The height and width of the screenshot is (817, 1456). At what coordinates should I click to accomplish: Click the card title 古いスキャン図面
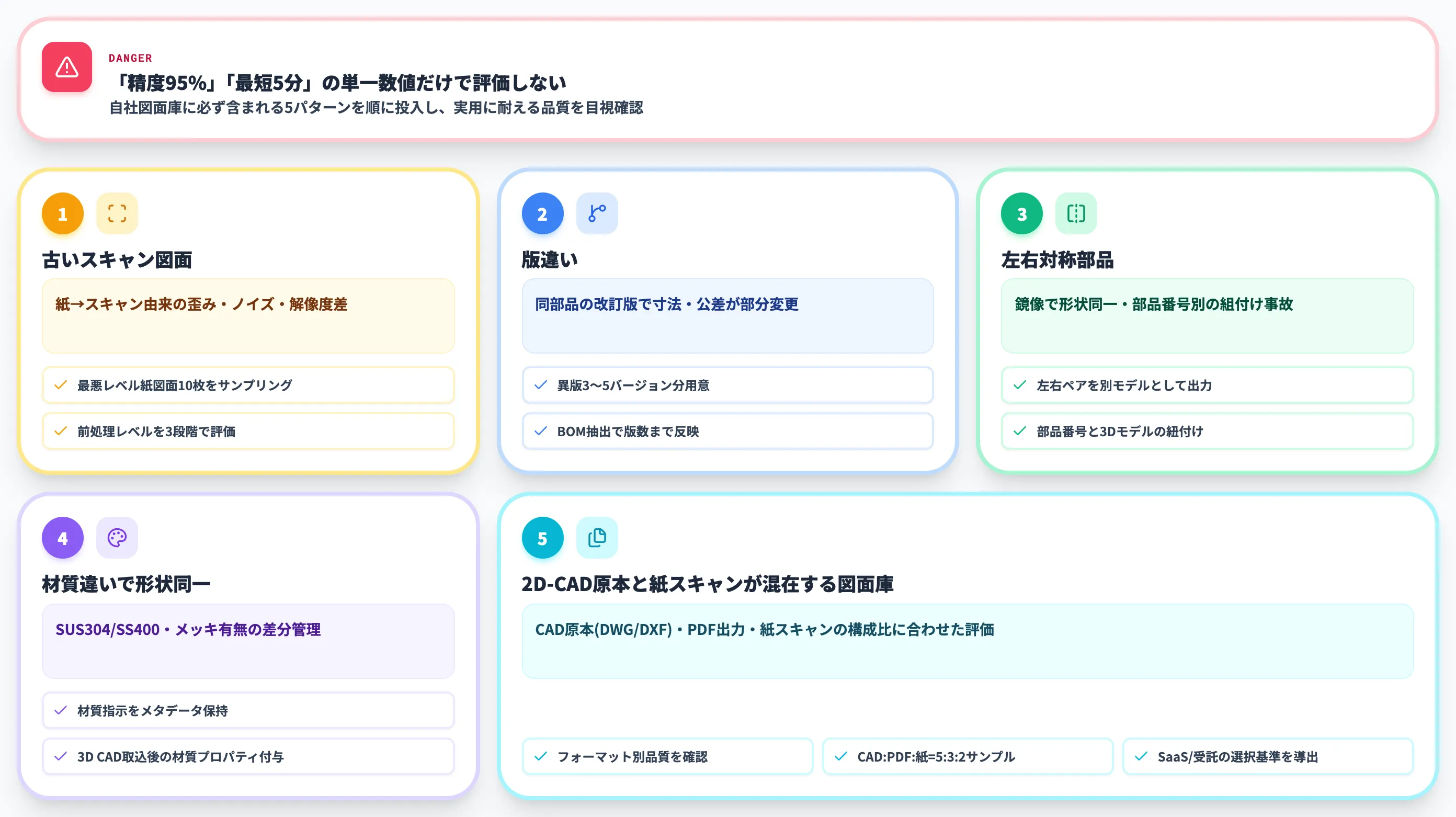coord(117,260)
